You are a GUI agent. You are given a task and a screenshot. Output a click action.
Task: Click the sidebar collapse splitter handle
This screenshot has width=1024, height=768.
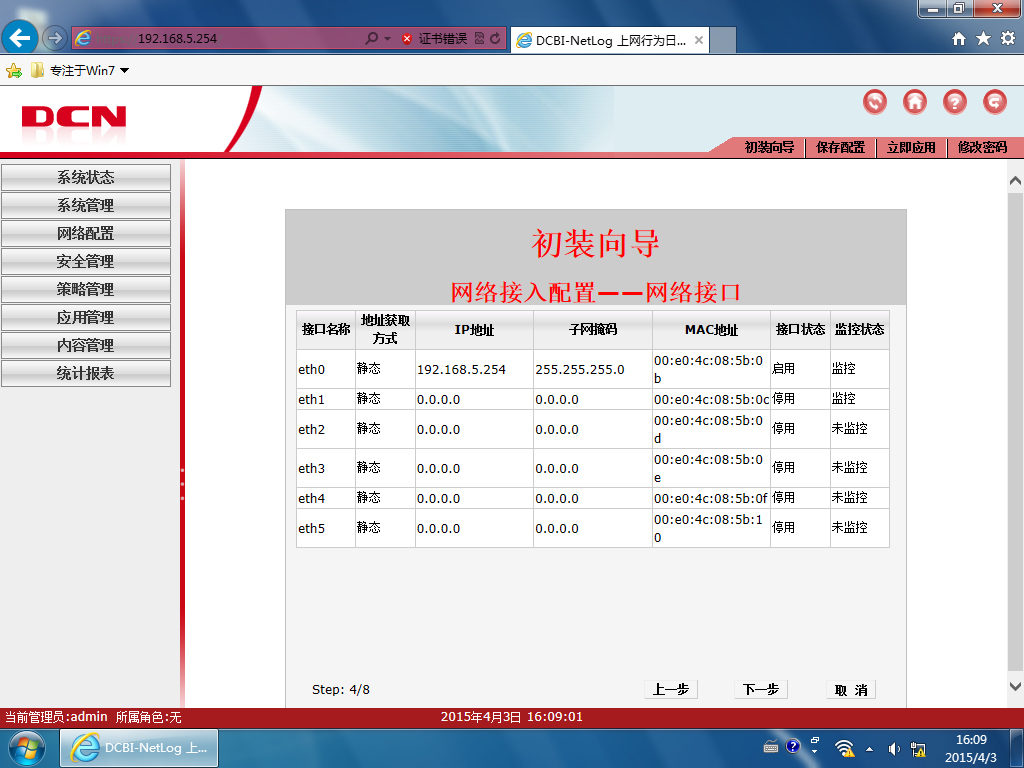[182, 484]
